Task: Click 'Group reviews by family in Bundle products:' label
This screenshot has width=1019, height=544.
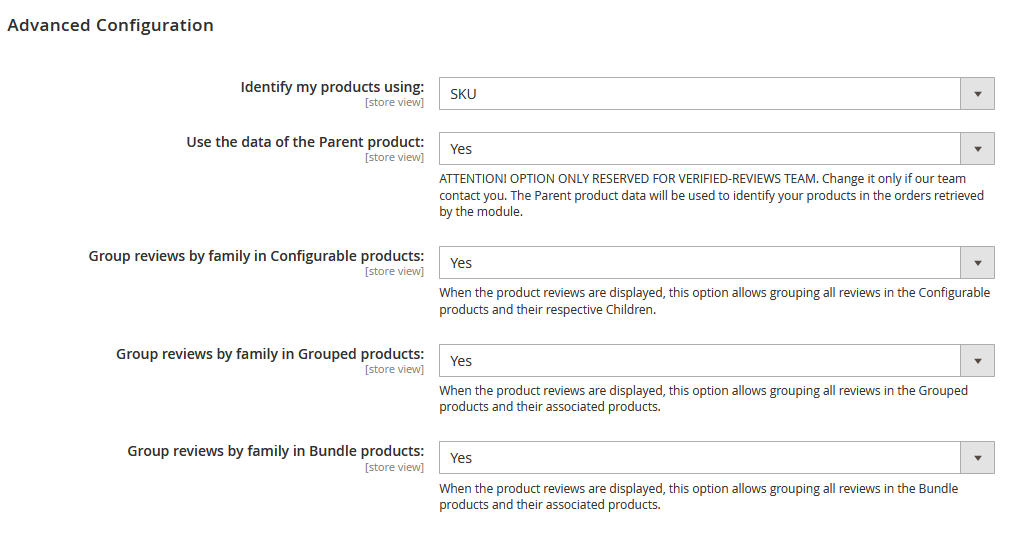Action: (275, 451)
